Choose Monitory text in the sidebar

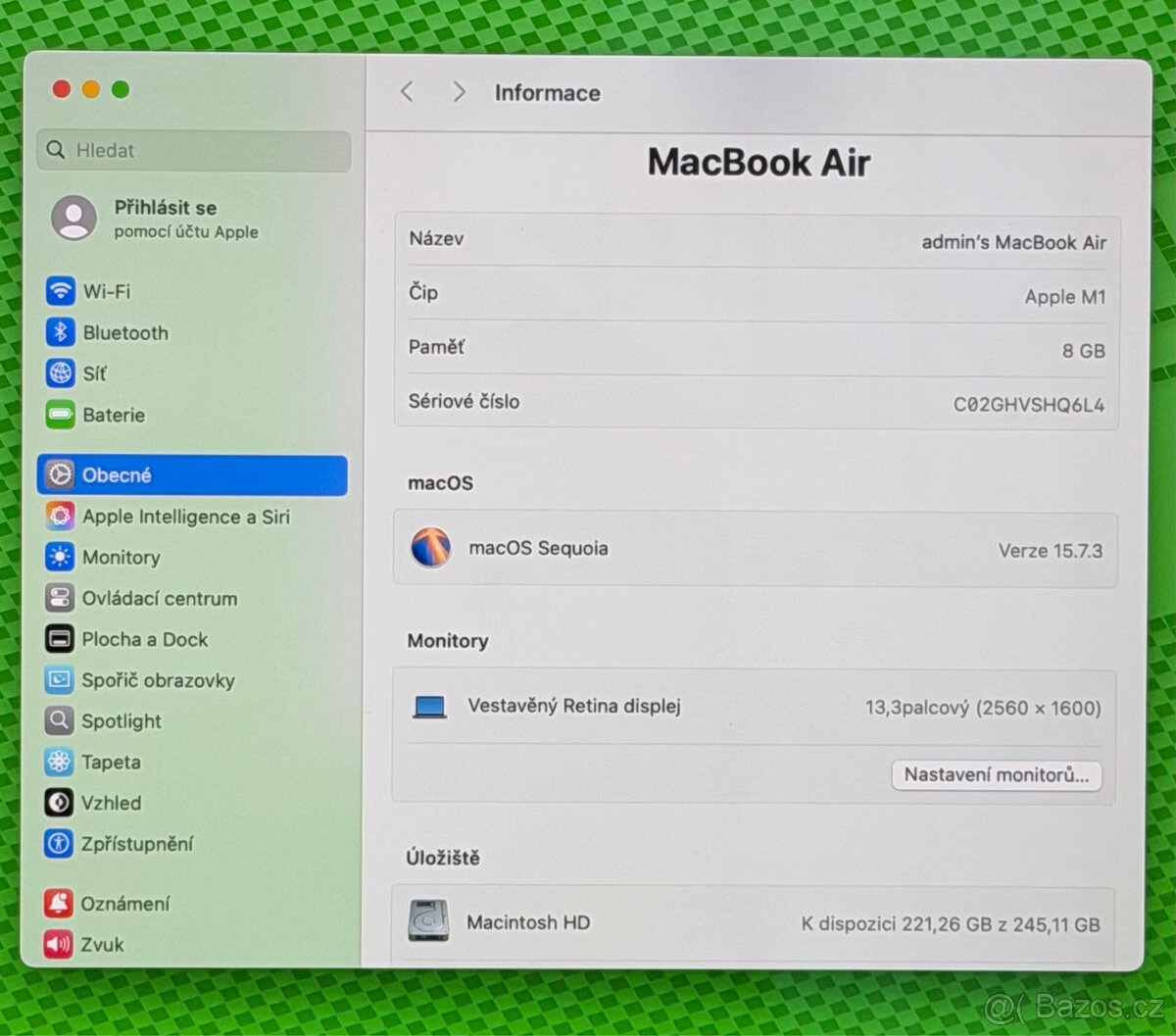[x=122, y=558]
